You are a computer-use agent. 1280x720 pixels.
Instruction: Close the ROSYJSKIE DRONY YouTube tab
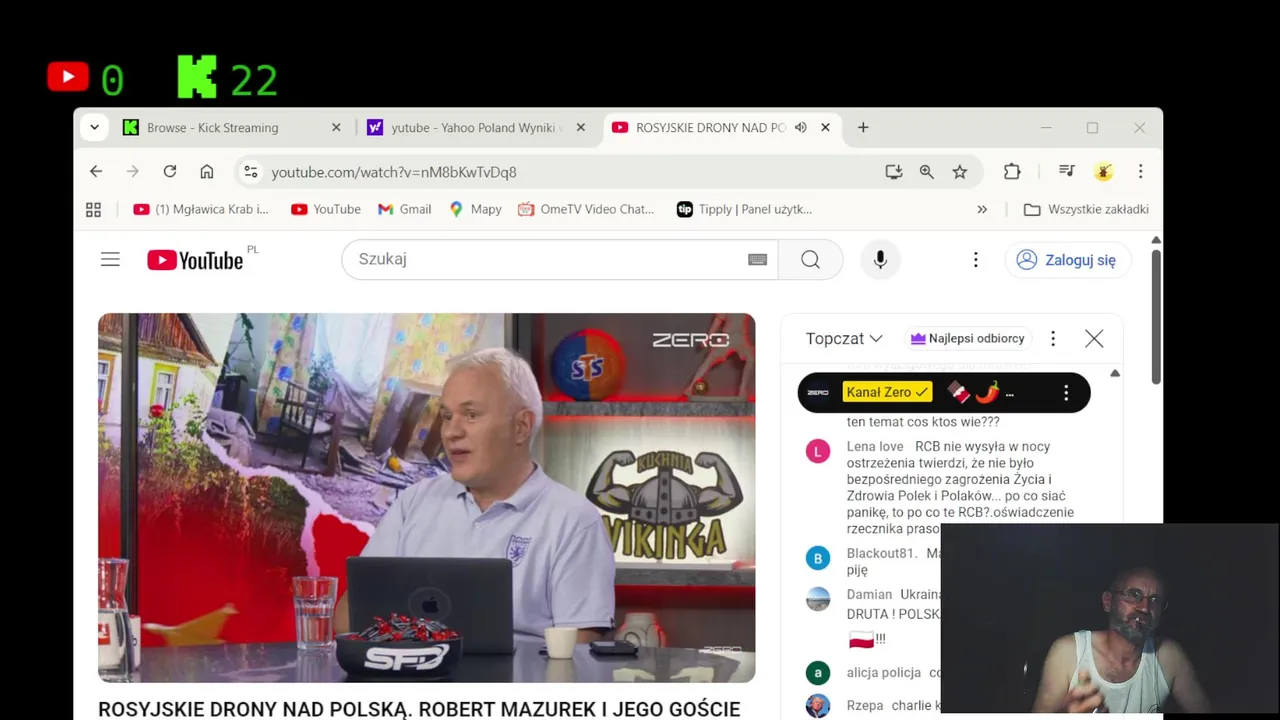coord(825,128)
